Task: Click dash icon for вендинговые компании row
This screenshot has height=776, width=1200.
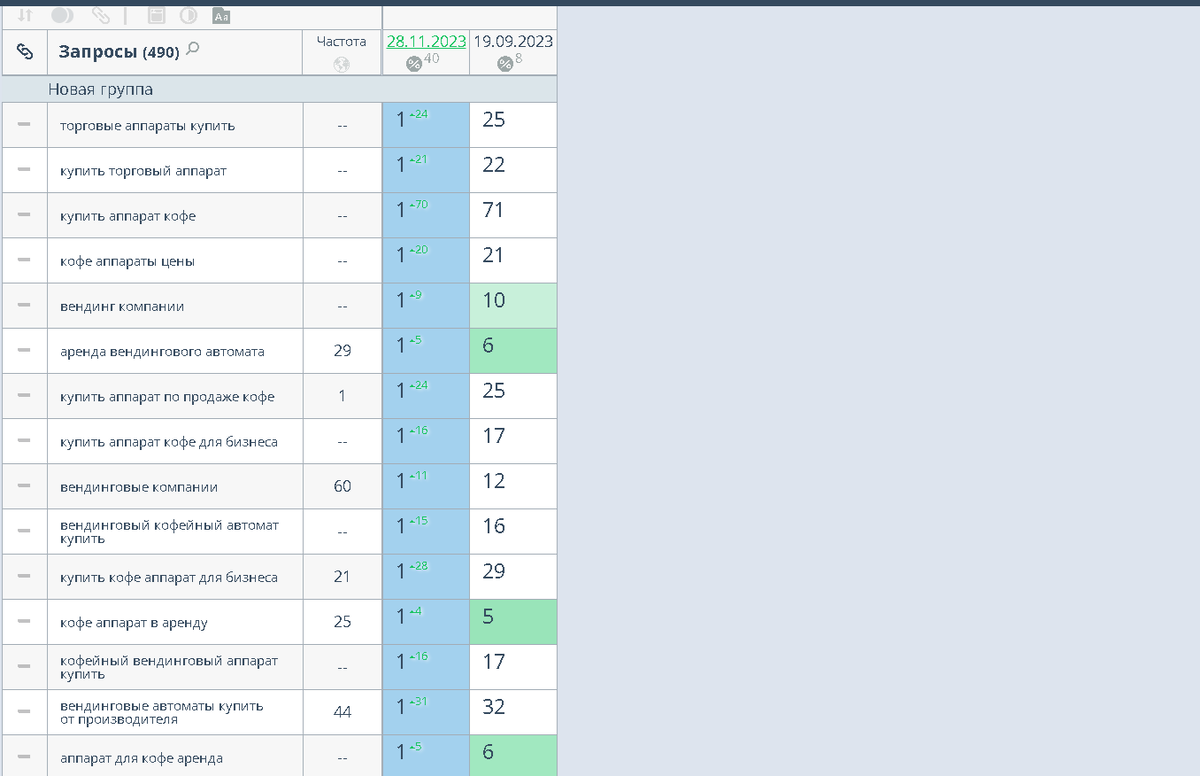Action: [24, 486]
